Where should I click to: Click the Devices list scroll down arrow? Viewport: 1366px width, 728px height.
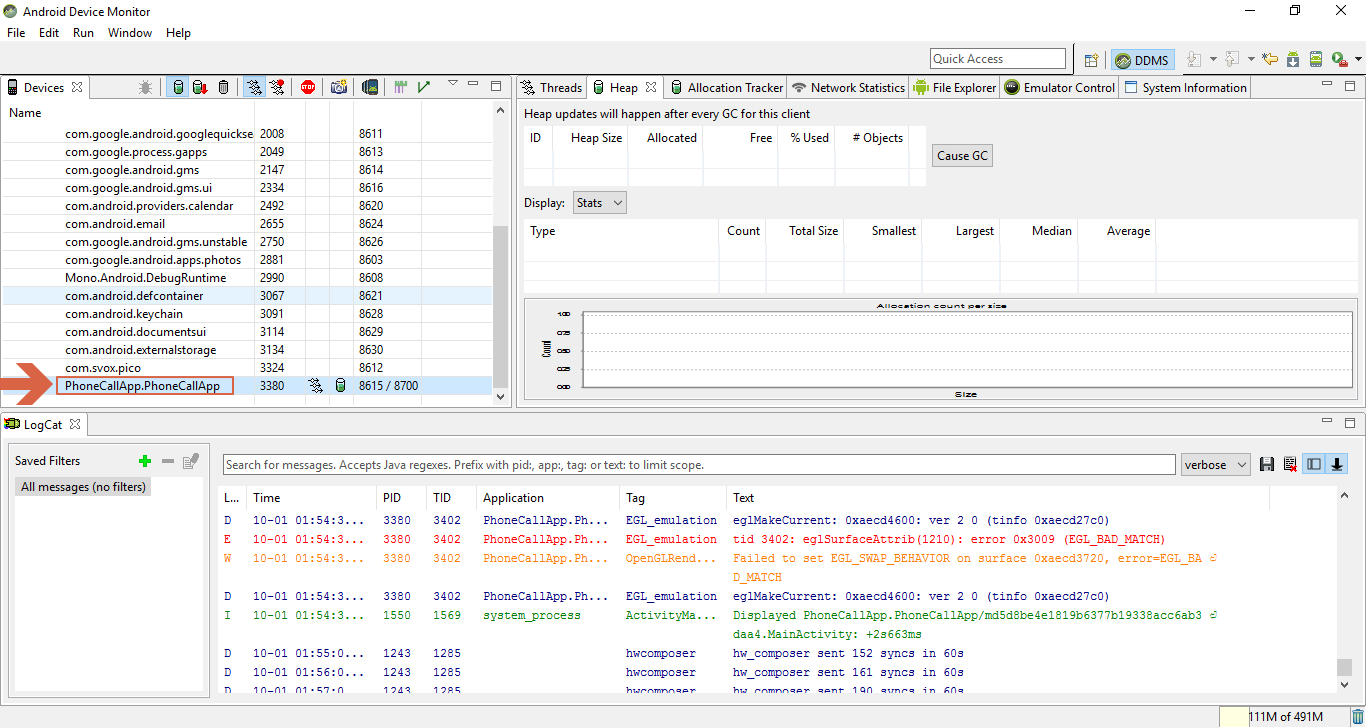501,396
